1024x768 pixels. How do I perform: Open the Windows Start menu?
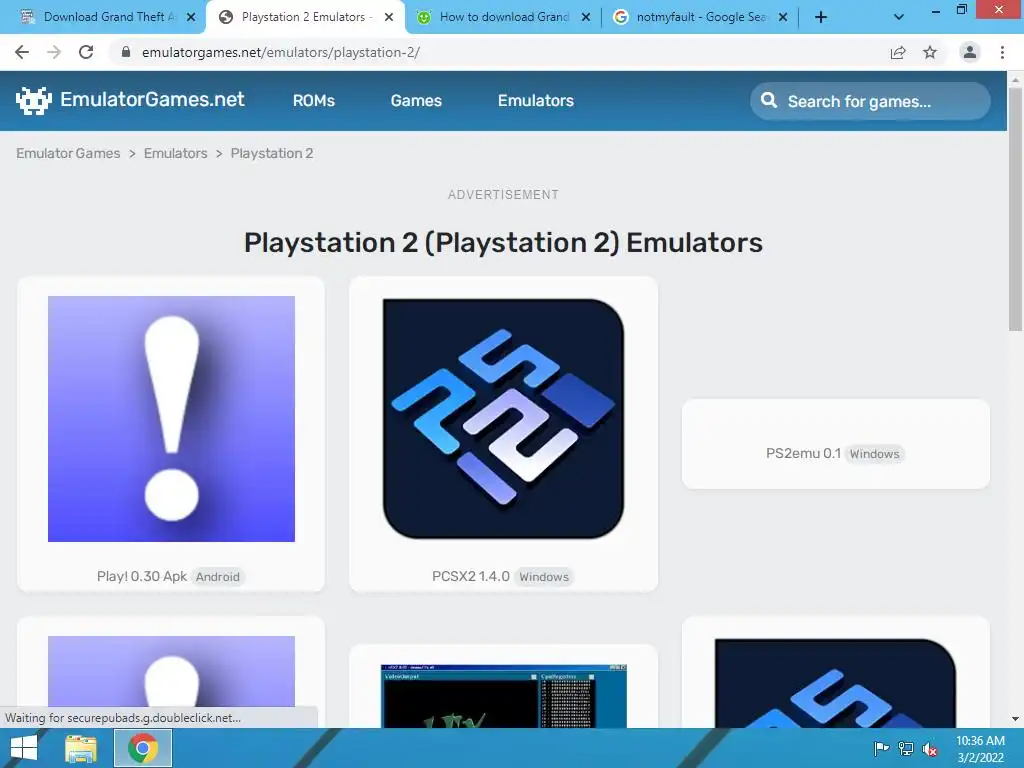pyautogui.click(x=24, y=748)
